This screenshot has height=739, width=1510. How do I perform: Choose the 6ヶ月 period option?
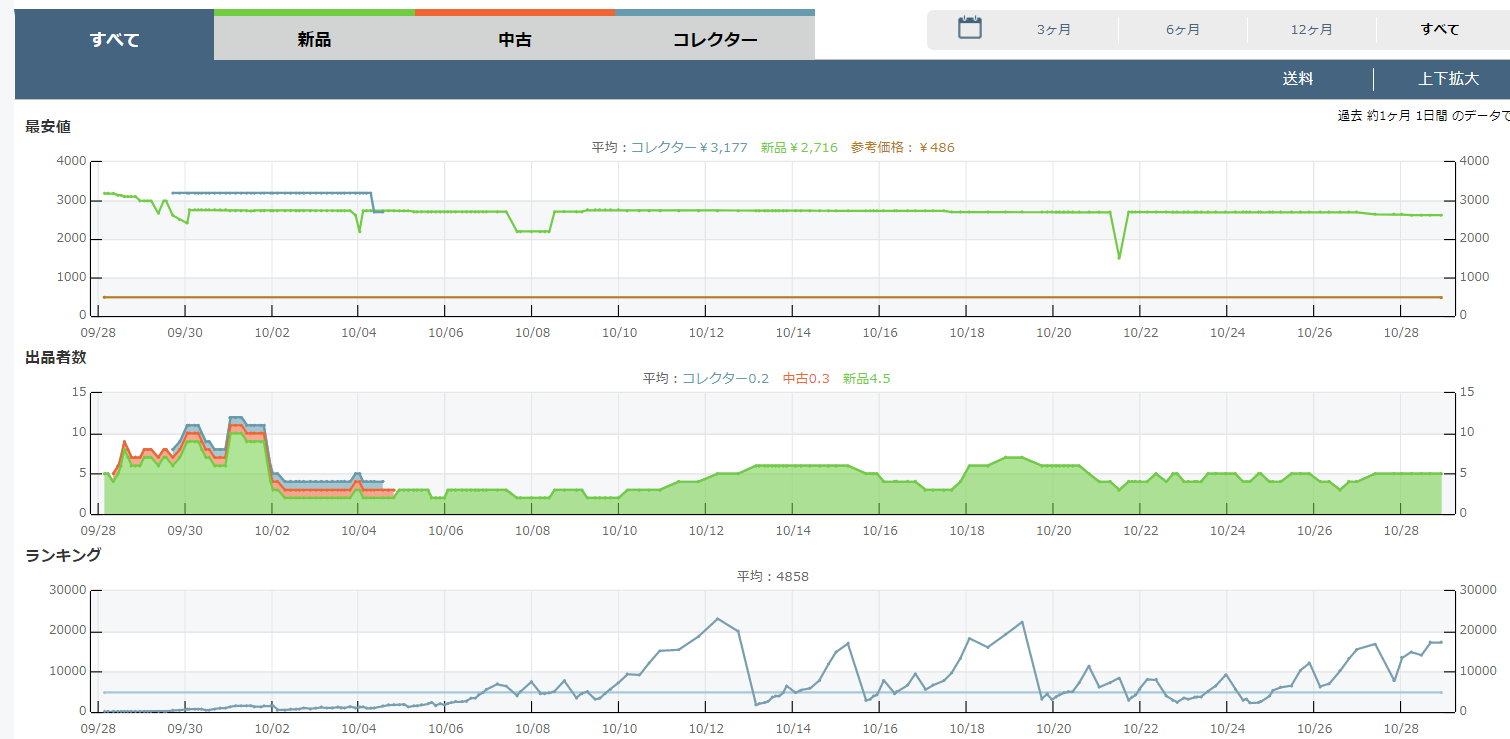(x=1182, y=30)
